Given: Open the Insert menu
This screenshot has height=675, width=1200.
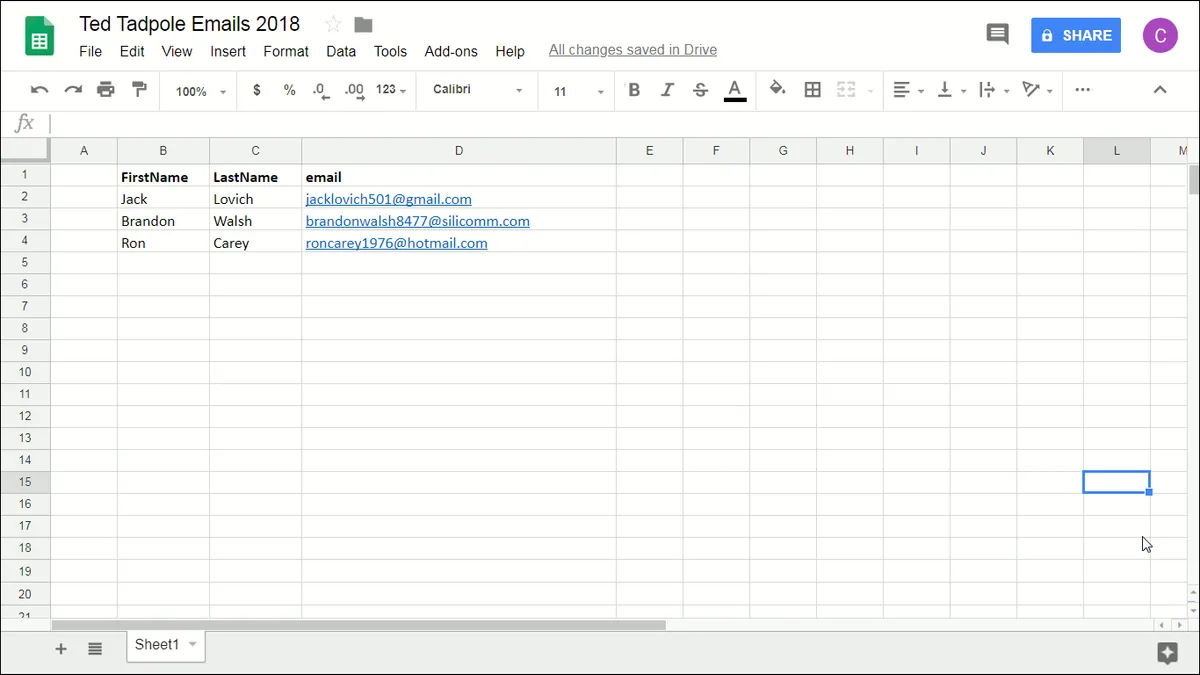Looking at the screenshot, I should [x=228, y=51].
